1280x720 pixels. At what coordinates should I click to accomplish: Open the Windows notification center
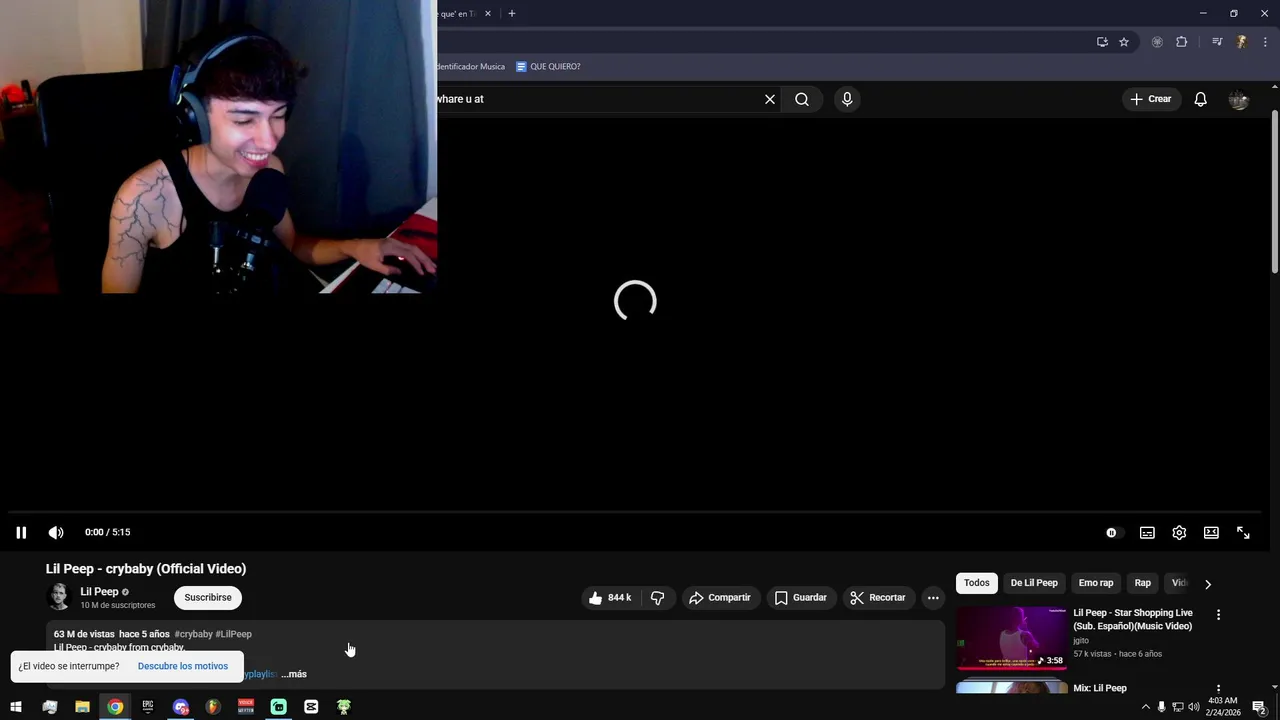(1259, 707)
